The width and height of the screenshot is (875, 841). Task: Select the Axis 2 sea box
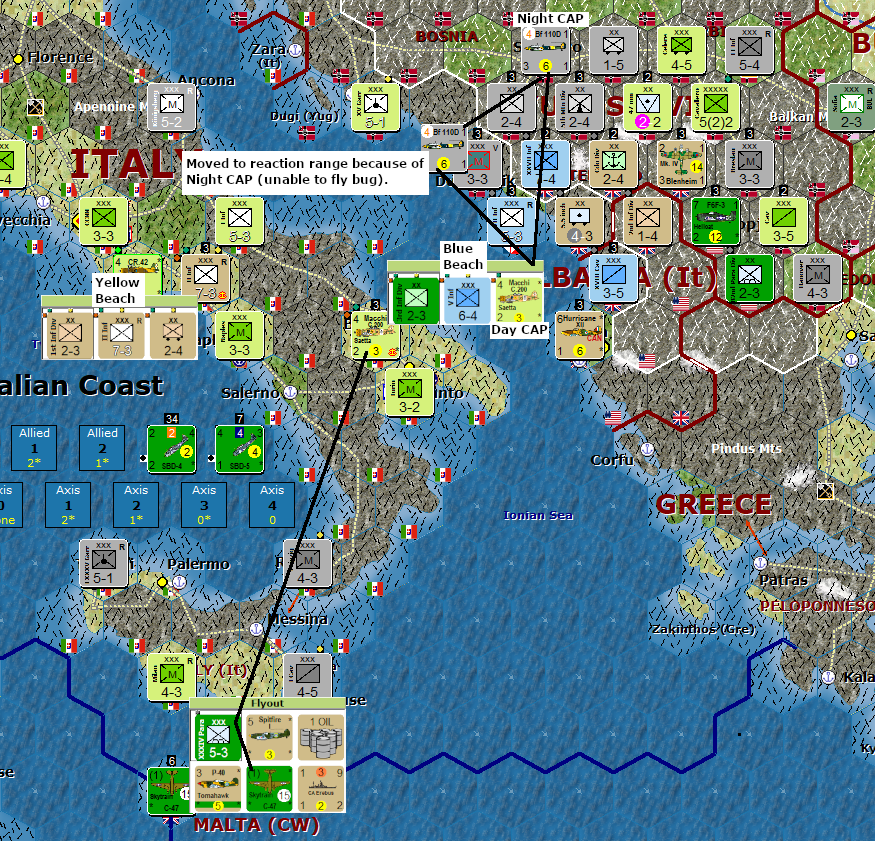pos(136,504)
